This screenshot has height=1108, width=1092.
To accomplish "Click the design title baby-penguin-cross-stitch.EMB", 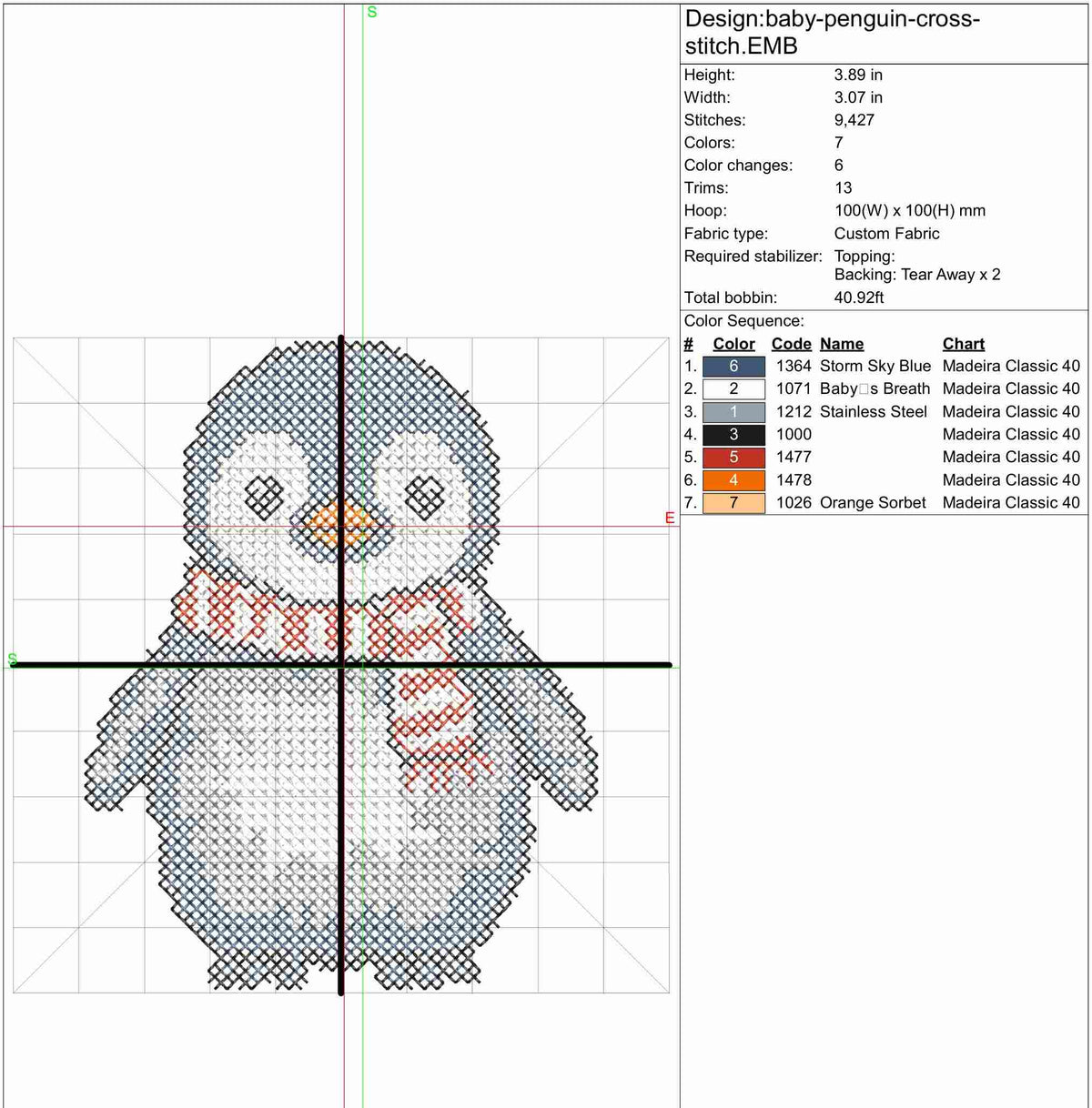I will (x=832, y=32).
